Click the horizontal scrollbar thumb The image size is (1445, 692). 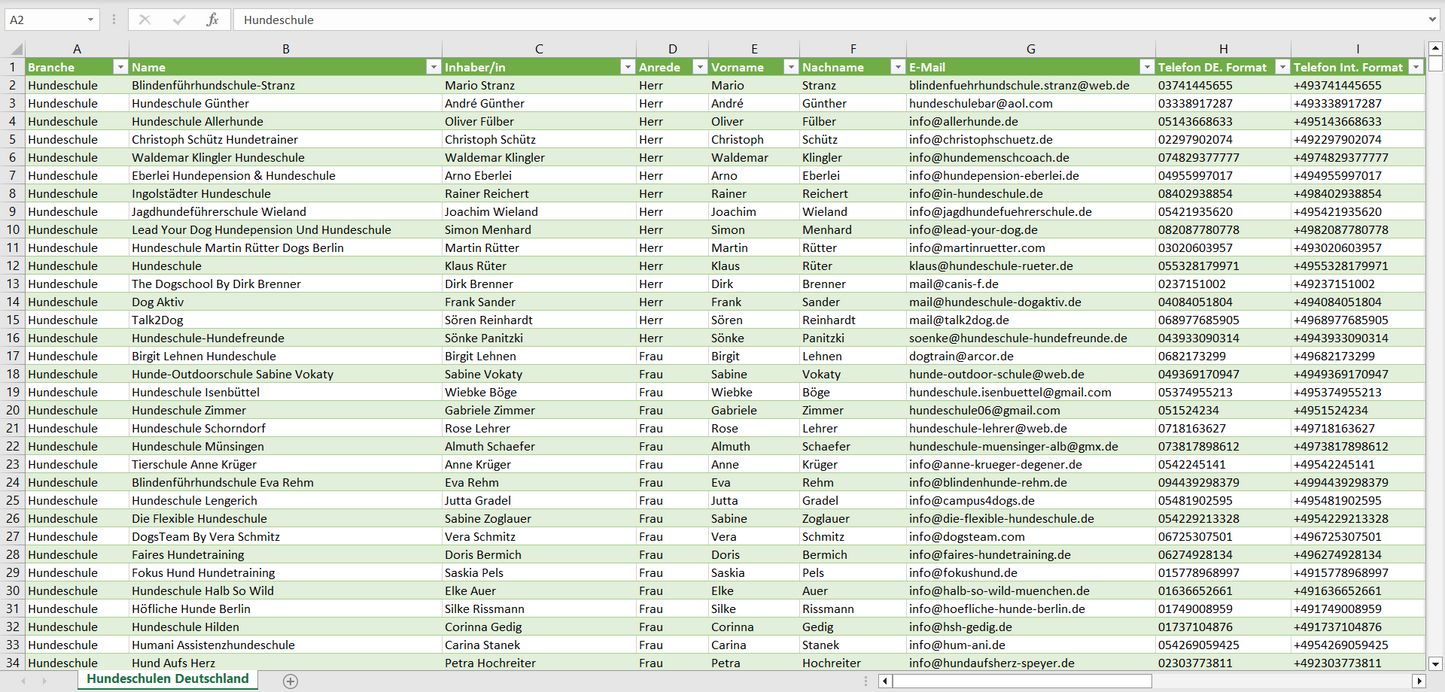click(1021, 681)
